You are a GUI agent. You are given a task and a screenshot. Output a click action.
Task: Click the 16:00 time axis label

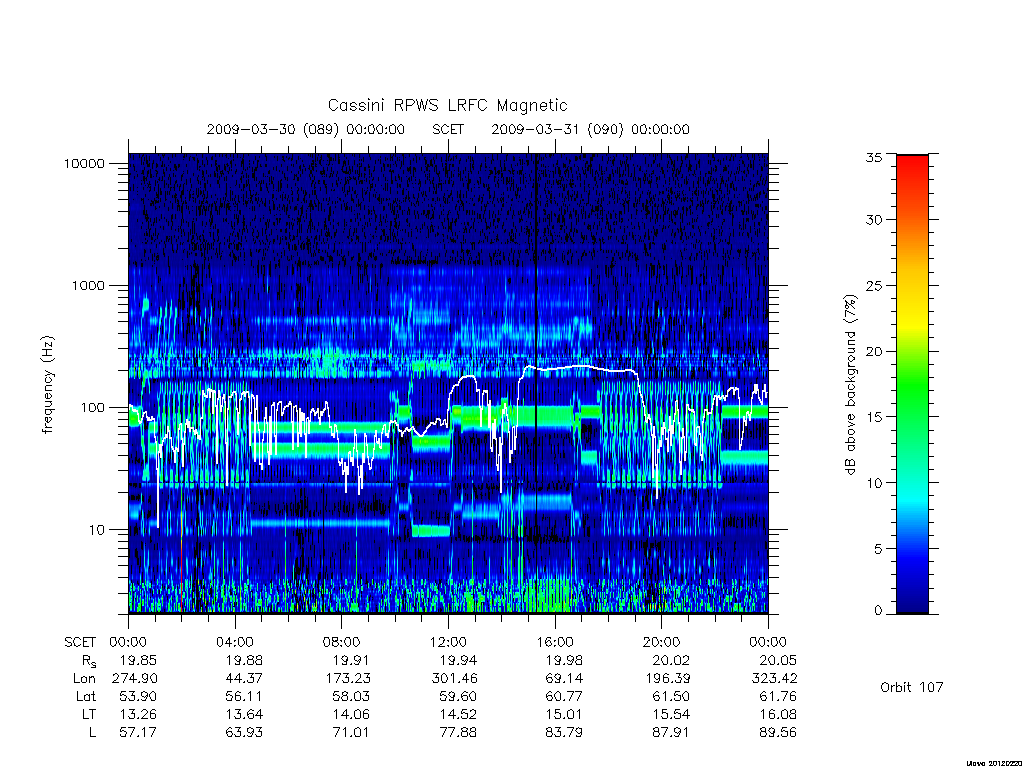tap(554, 642)
